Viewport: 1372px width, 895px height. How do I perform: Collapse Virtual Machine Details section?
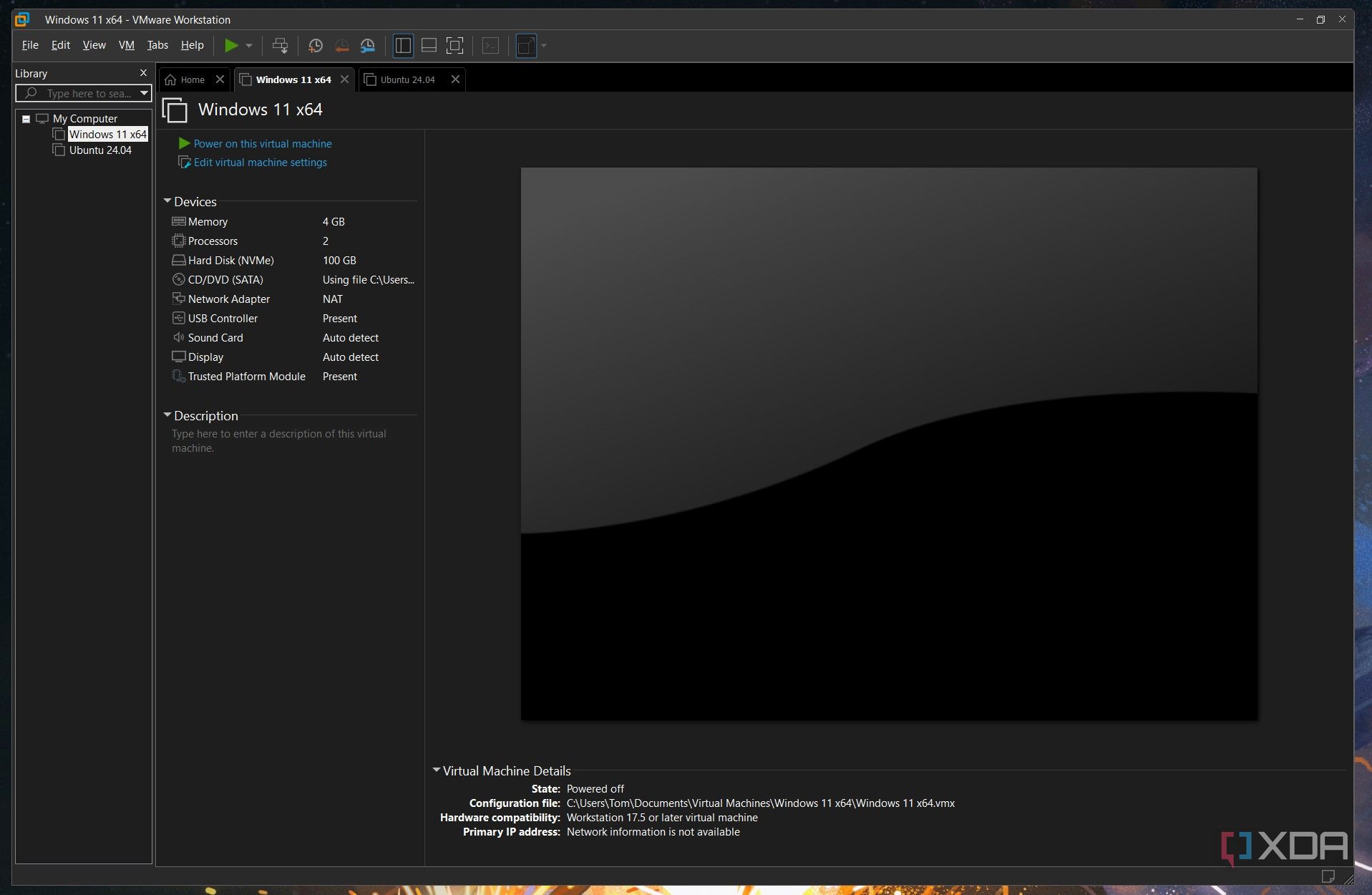(437, 770)
